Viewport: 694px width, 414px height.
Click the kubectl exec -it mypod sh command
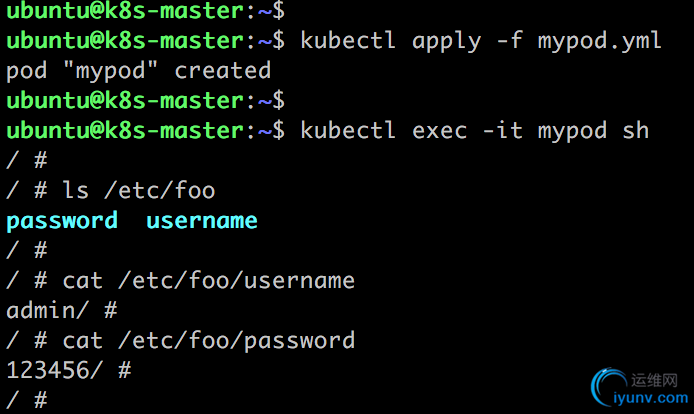474,131
